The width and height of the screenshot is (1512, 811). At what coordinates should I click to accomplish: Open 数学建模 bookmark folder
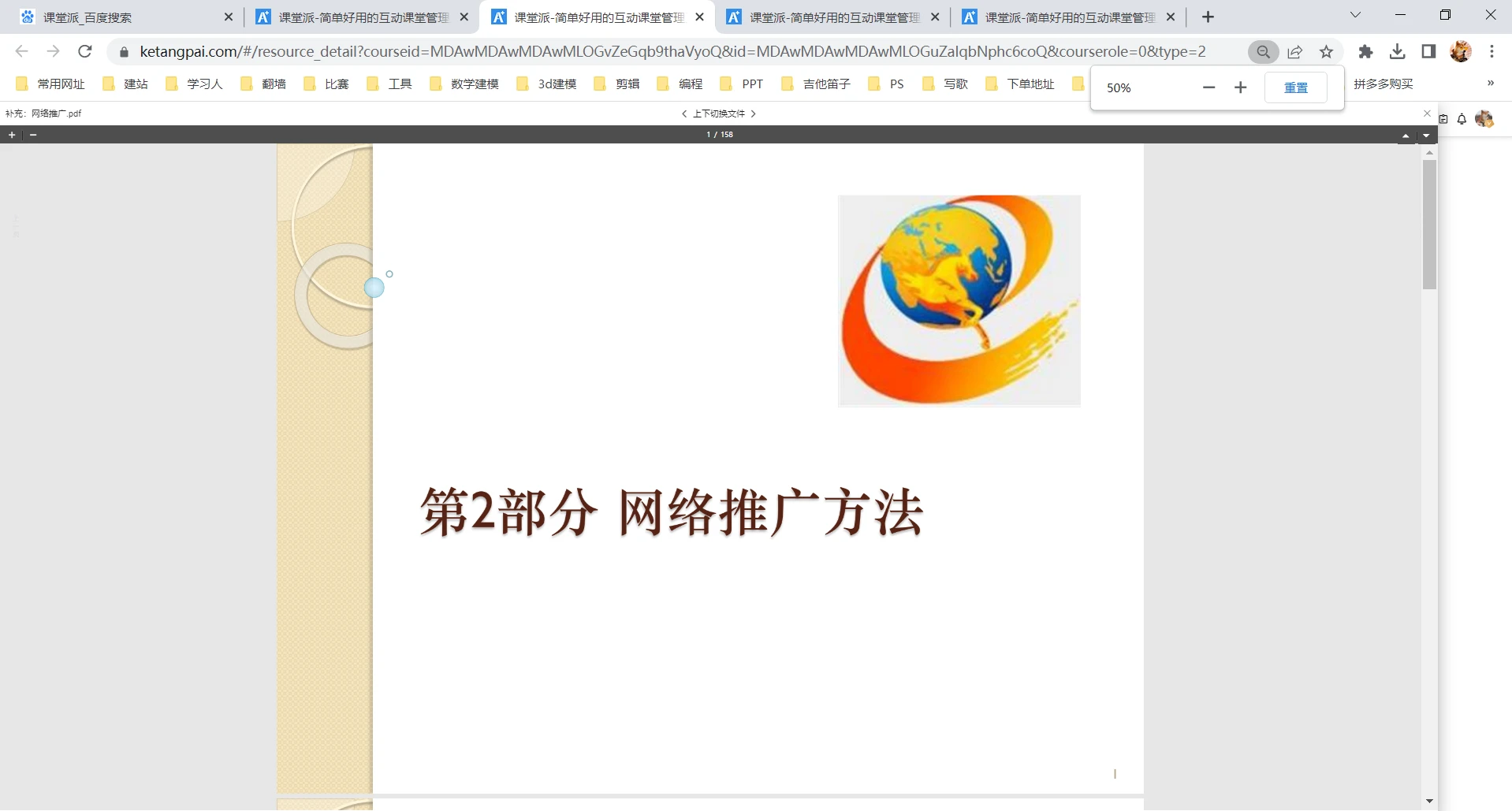[x=464, y=84]
